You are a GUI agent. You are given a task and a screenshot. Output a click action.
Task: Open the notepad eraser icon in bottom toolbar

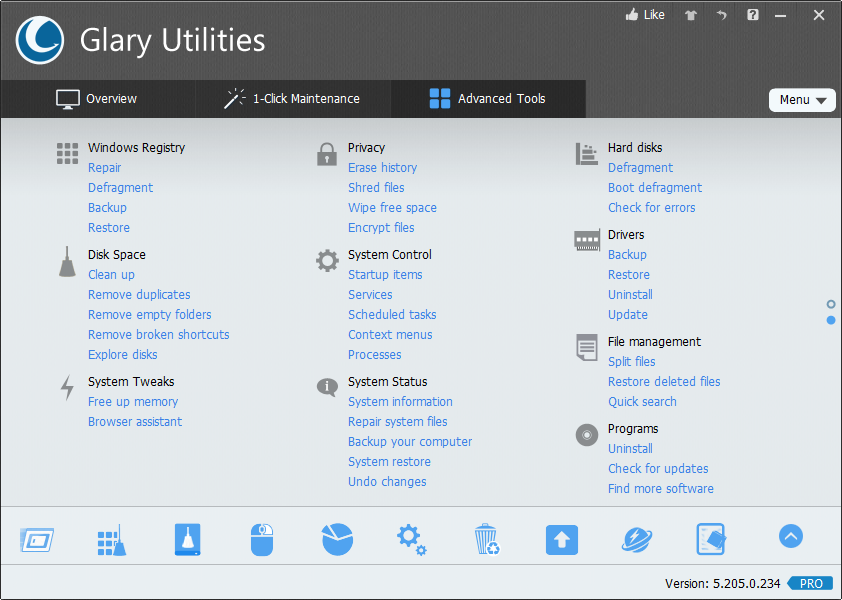point(711,539)
